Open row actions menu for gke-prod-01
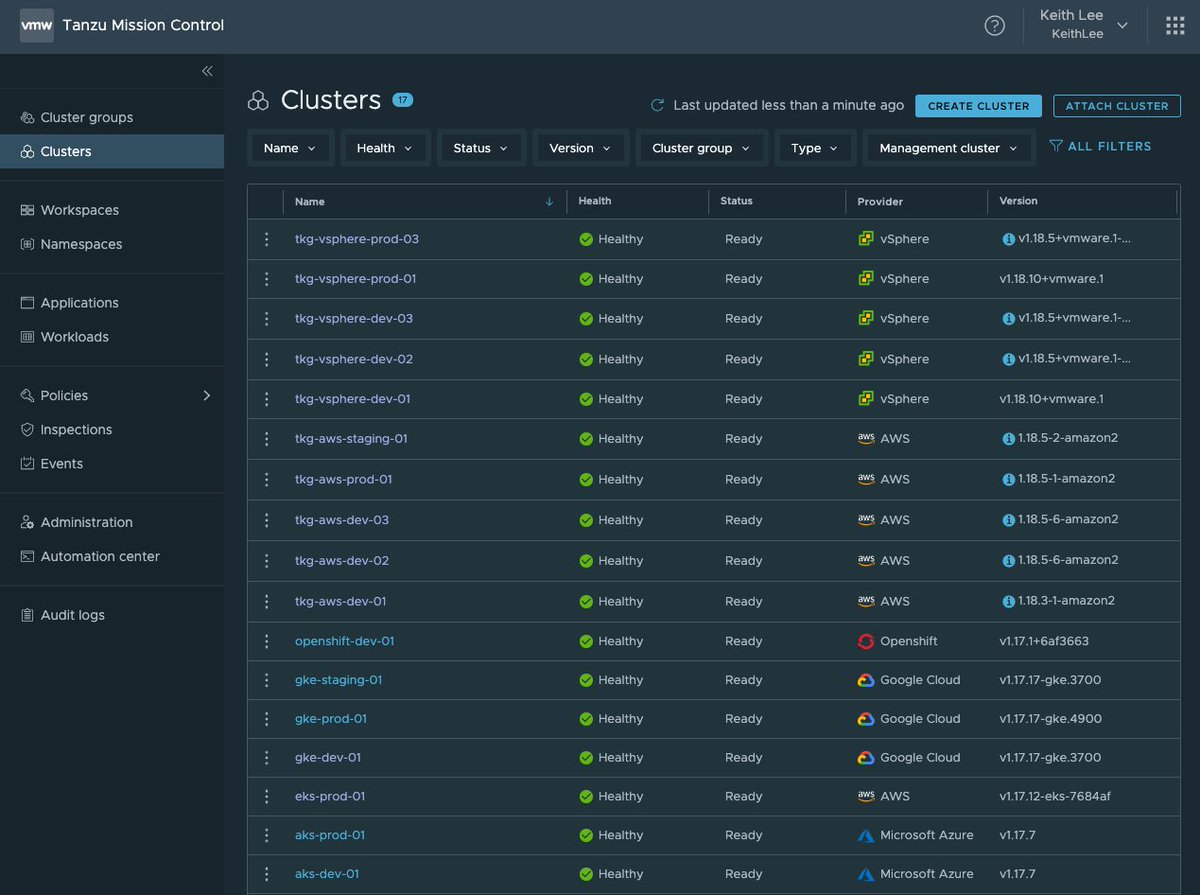1200x895 pixels. 266,719
